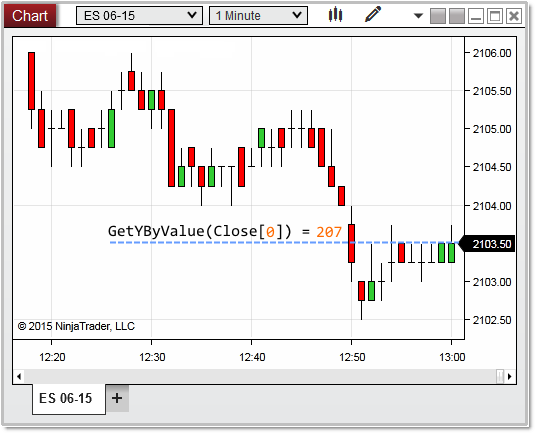Select the drawing tools pencil icon
Screen dimensions: 535x433
coord(373,15)
